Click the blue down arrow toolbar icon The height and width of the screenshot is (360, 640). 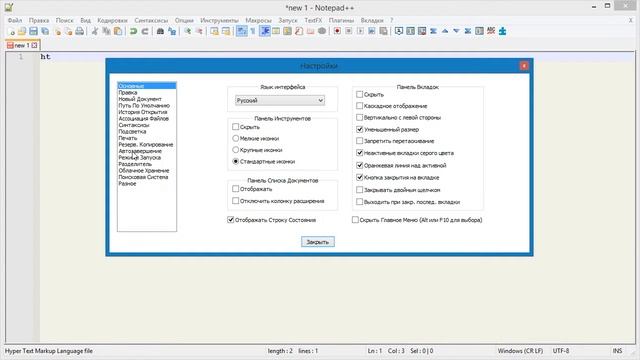tap(456, 31)
